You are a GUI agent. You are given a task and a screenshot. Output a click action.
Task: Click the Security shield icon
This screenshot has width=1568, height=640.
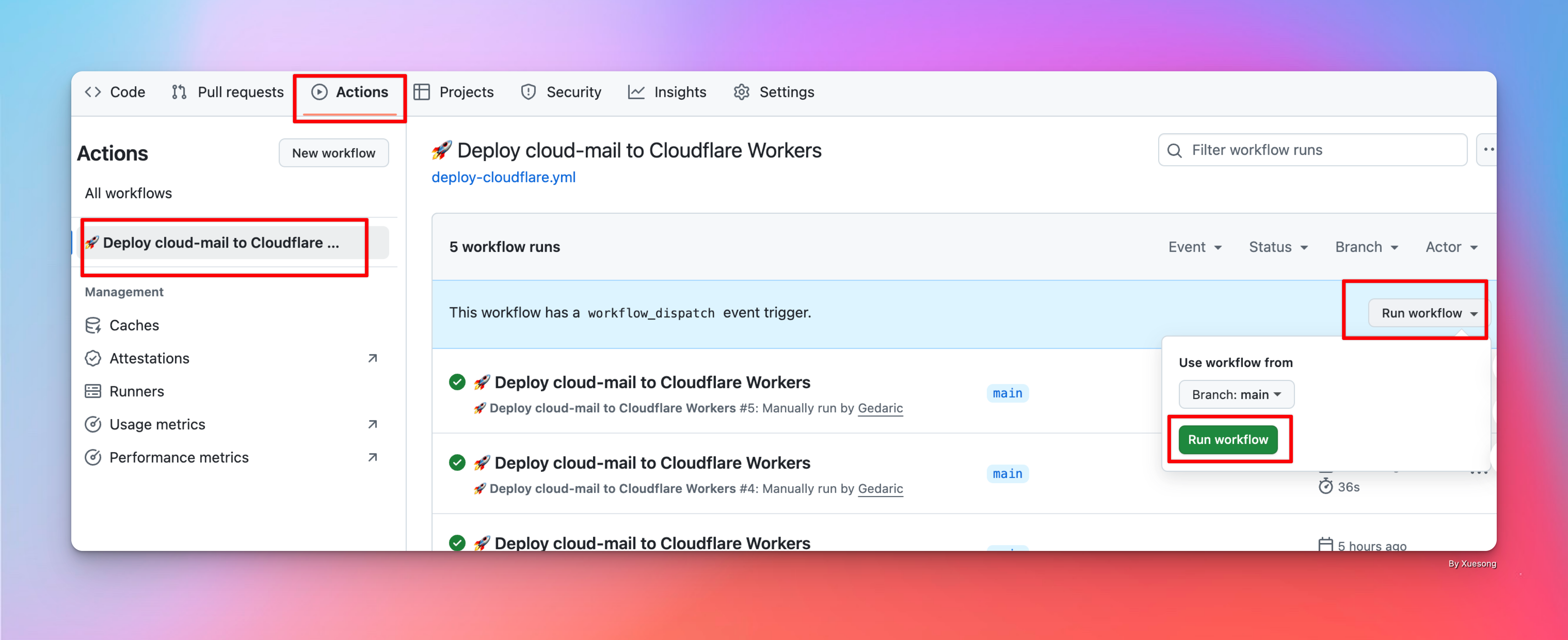(x=528, y=92)
